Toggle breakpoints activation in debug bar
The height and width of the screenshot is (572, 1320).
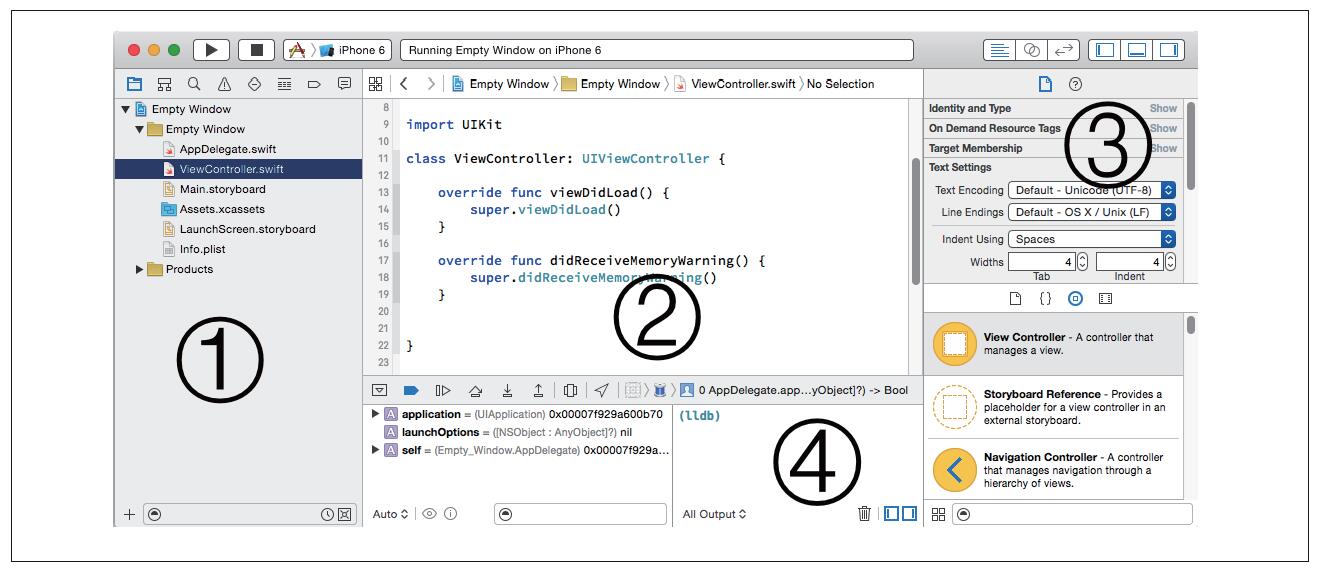tap(410, 390)
